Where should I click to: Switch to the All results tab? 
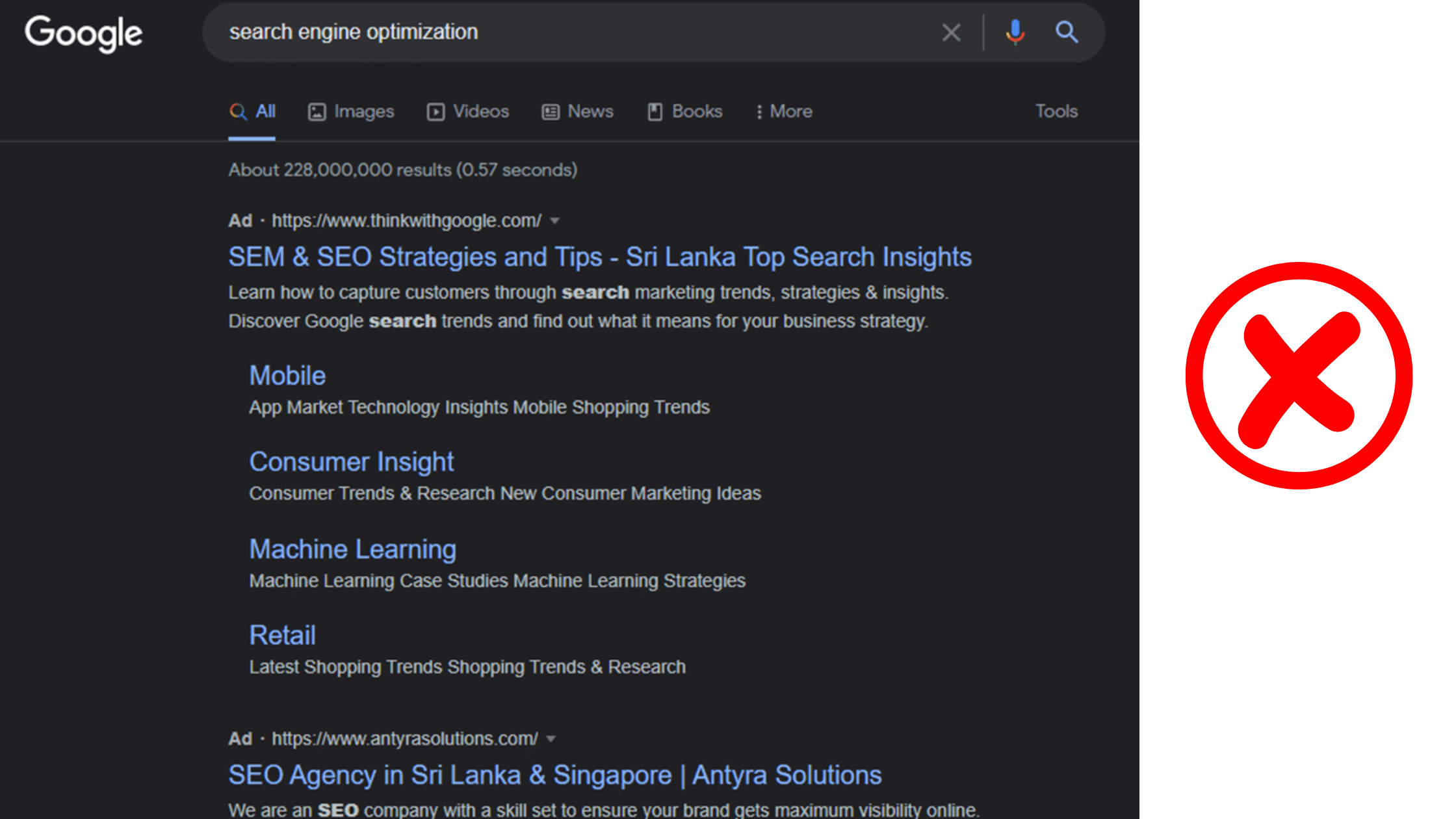point(252,111)
